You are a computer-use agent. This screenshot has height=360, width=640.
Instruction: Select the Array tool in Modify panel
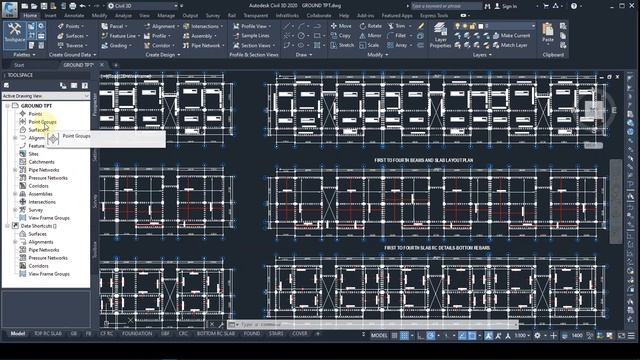397,45
